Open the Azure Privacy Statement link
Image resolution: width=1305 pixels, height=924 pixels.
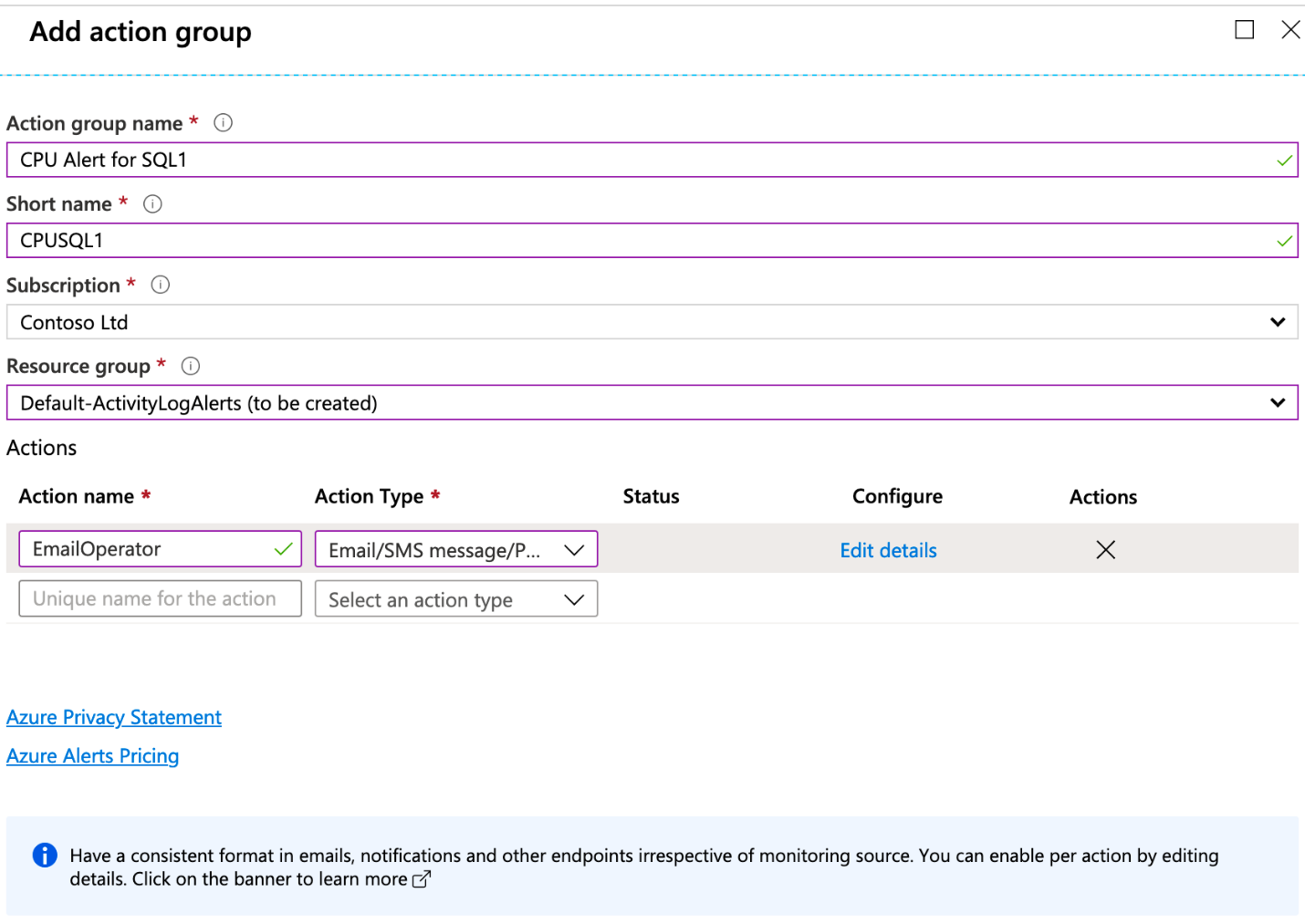[114, 717]
